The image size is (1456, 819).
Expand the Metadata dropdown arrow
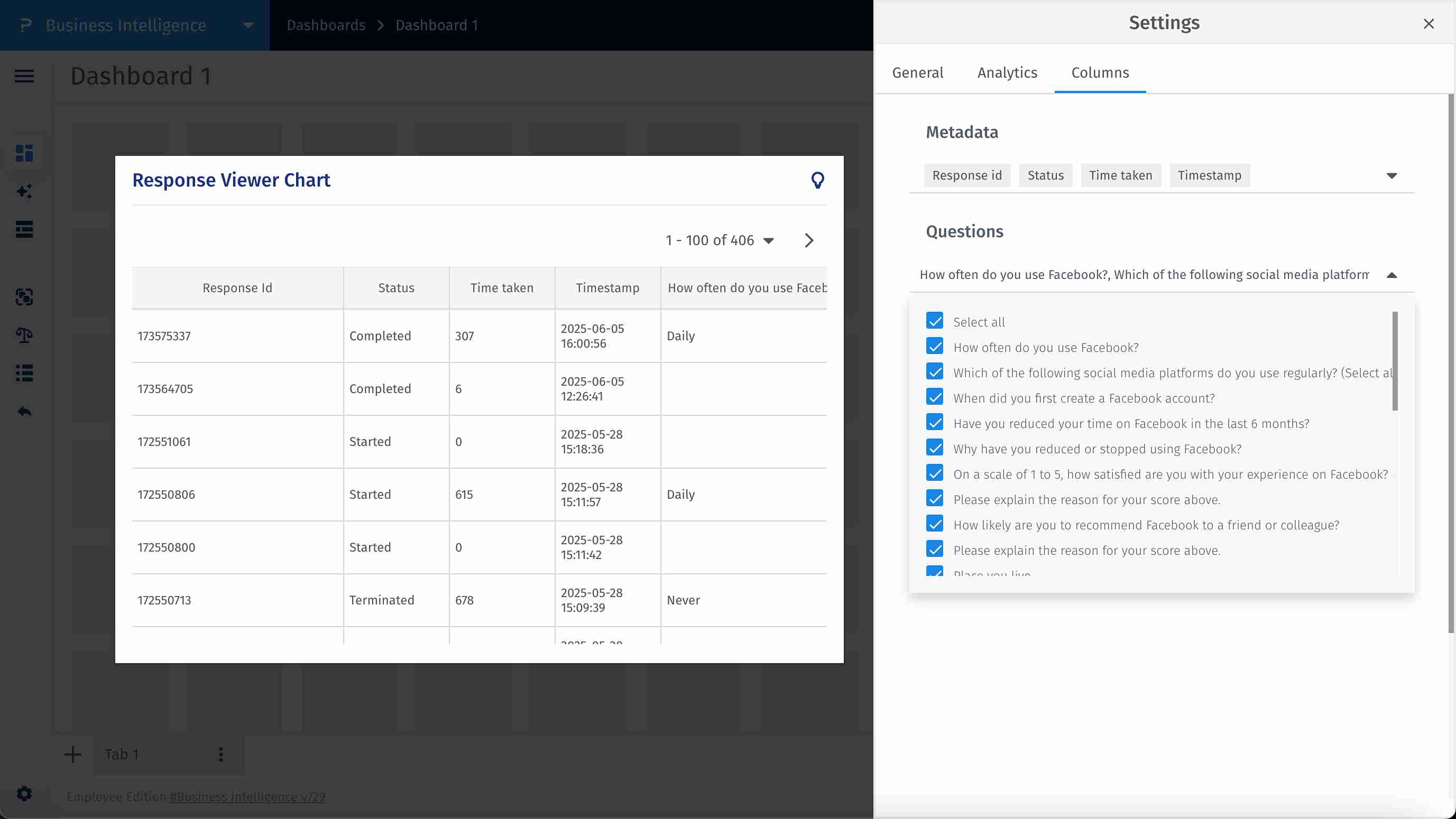(1392, 175)
